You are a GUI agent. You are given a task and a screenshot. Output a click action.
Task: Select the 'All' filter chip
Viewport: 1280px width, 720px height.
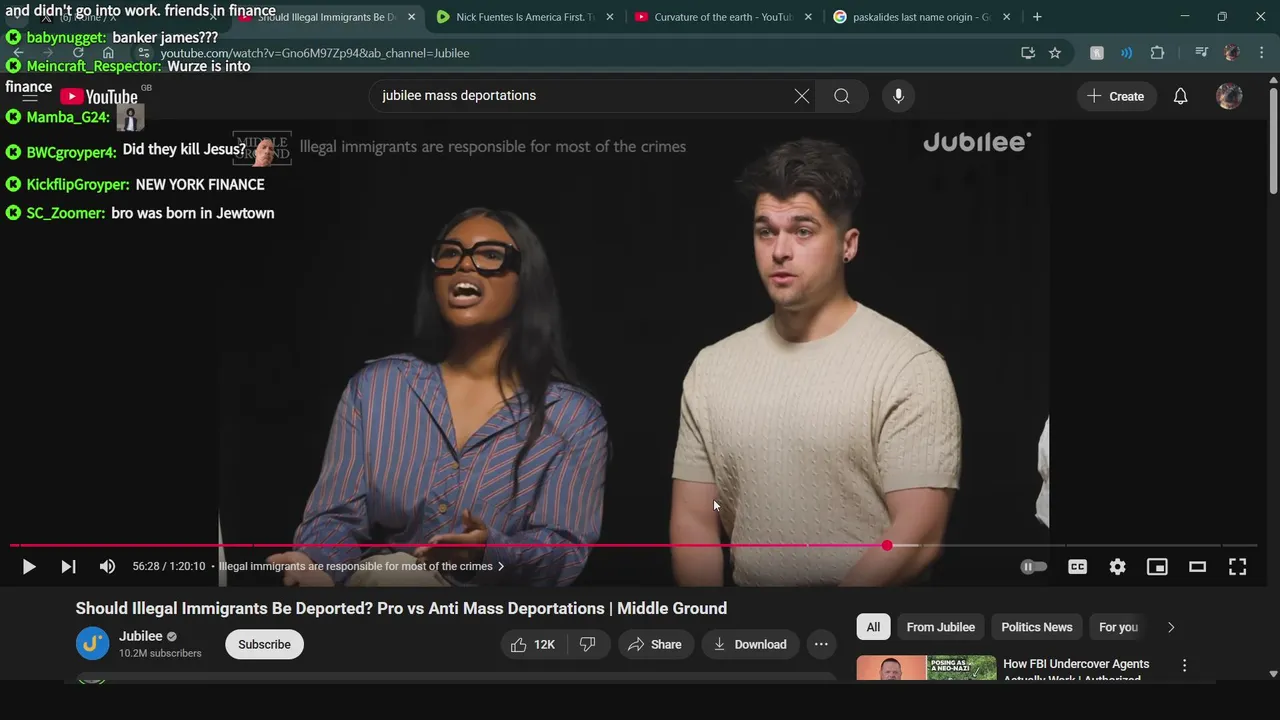[873, 627]
